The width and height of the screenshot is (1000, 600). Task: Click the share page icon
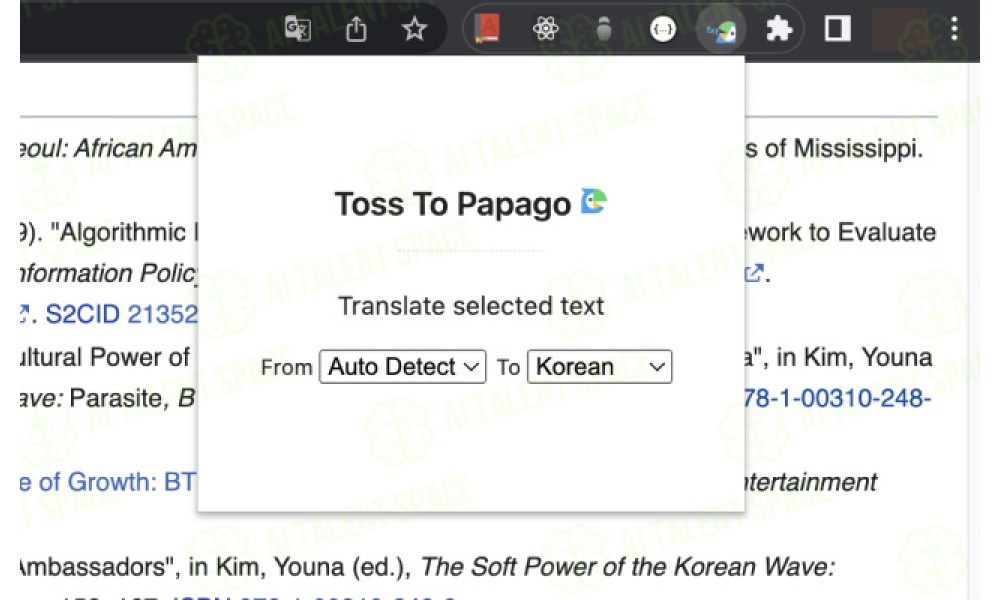(x=356, y=29)
